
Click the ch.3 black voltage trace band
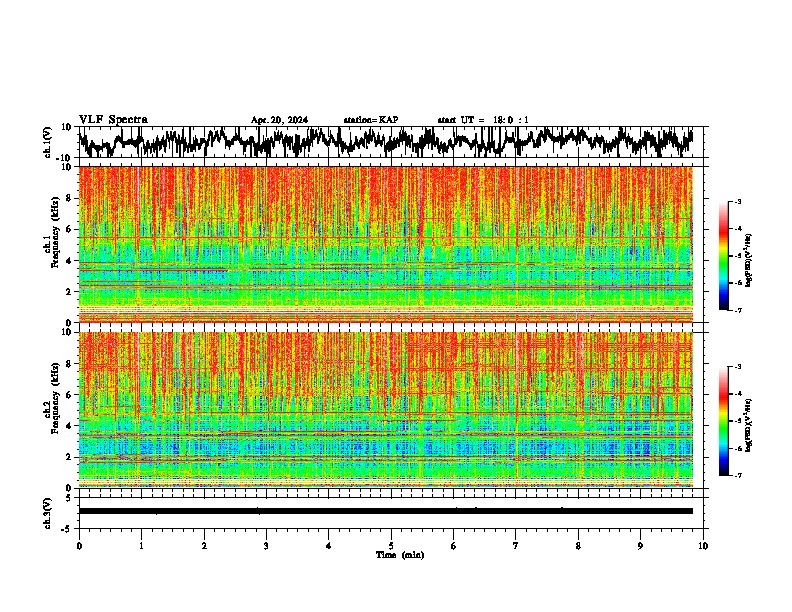click(386, 511)
